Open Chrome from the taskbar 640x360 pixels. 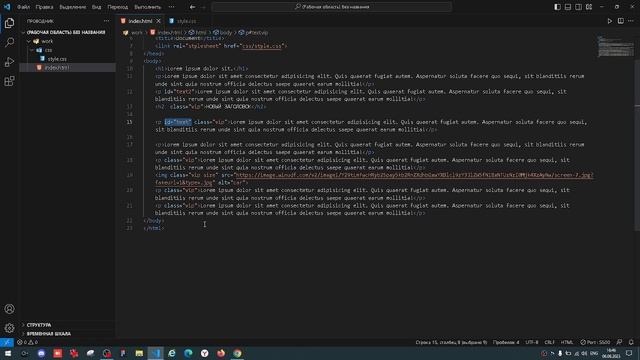tap(237, 353)
